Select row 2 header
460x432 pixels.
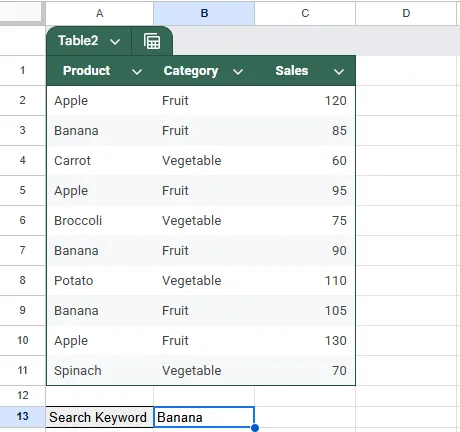[22, 100]
